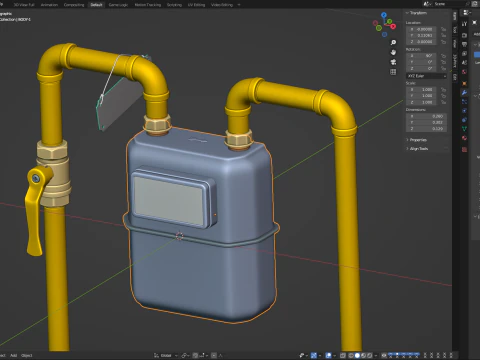The image size is (480, 360).
Task: Expand the Align Tools panel
Action: point(419,149)
